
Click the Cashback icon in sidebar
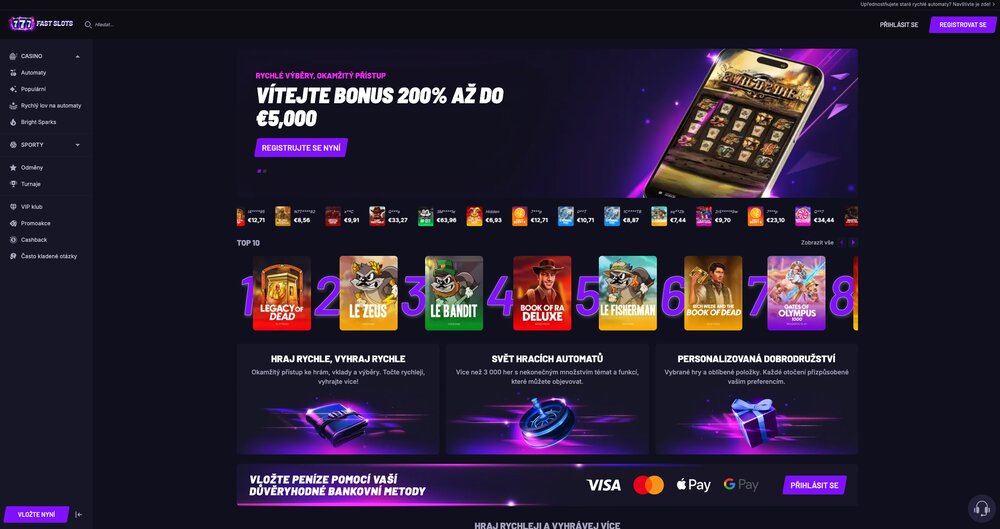(13, 240)
